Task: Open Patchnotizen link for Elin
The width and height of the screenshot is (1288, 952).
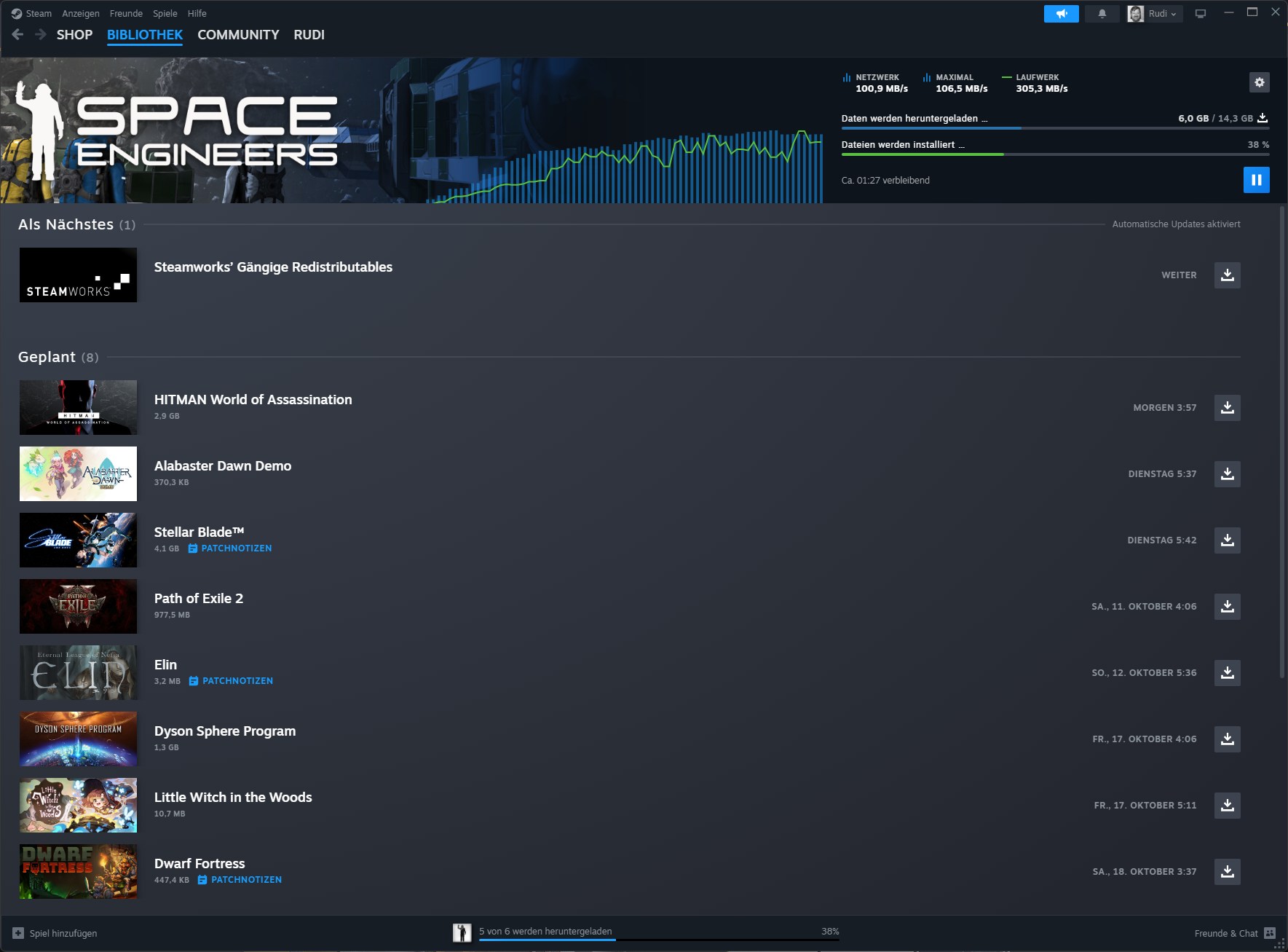Action: click(x=237, y=681)
